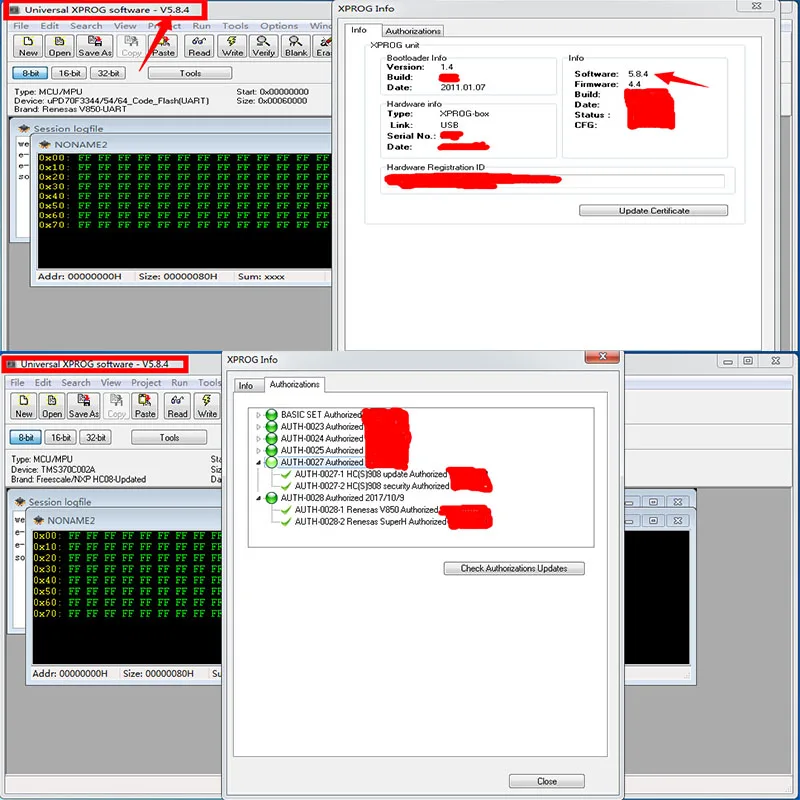Image resolution: width=800 pixels, height=800 pixels.
Task: Select 16-bit view in lower window
Action: tap(61, 437)
